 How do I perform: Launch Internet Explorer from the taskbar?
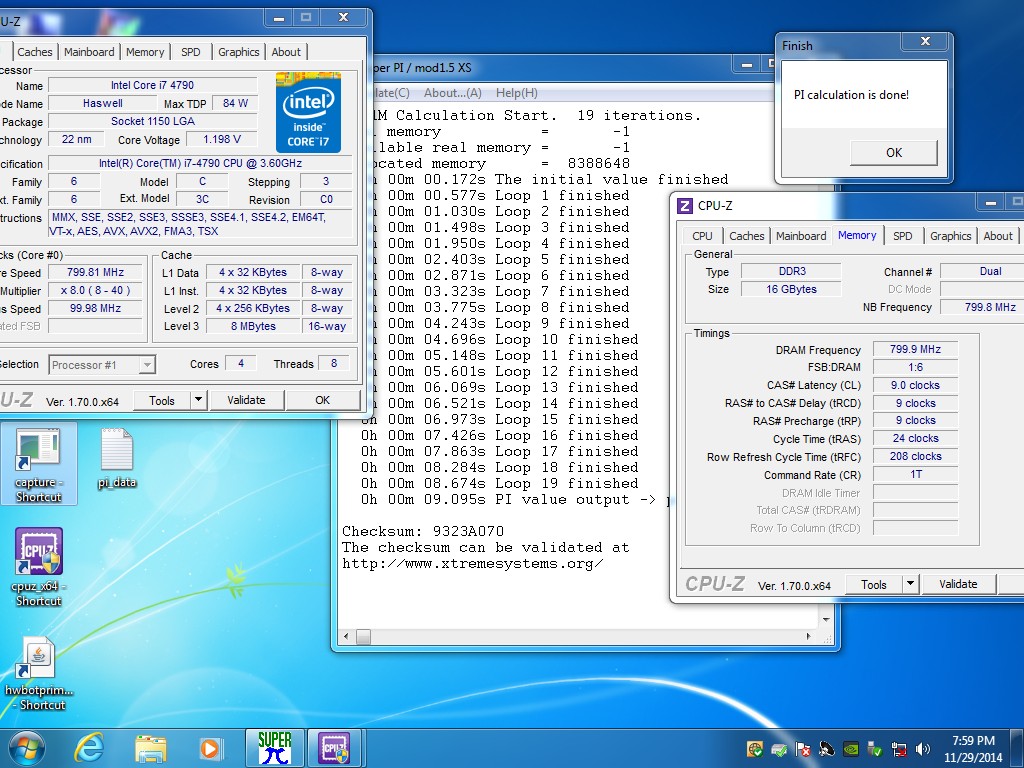pos(89,748)
